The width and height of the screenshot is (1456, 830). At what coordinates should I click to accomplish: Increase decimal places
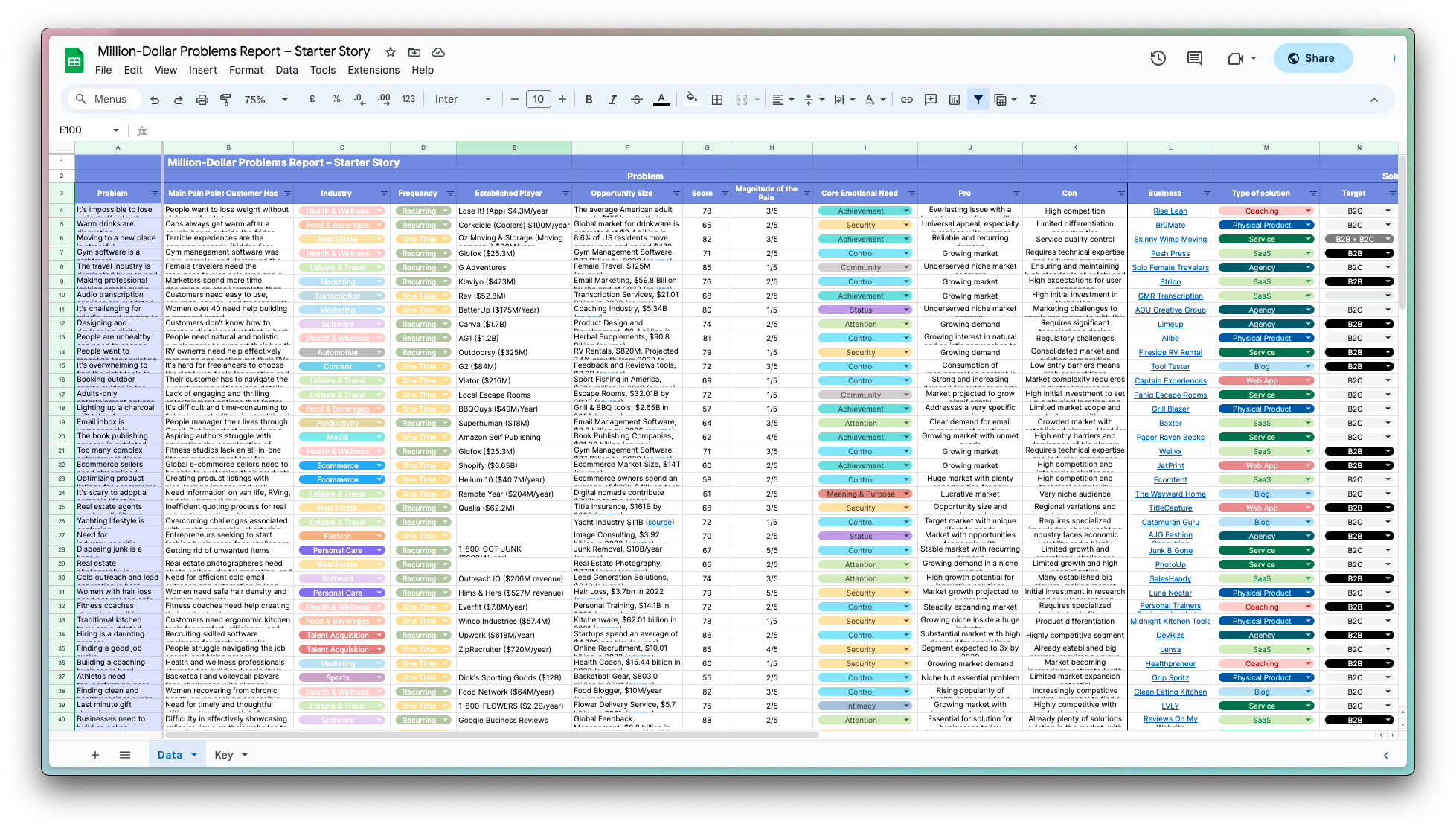tap(384, 99)
